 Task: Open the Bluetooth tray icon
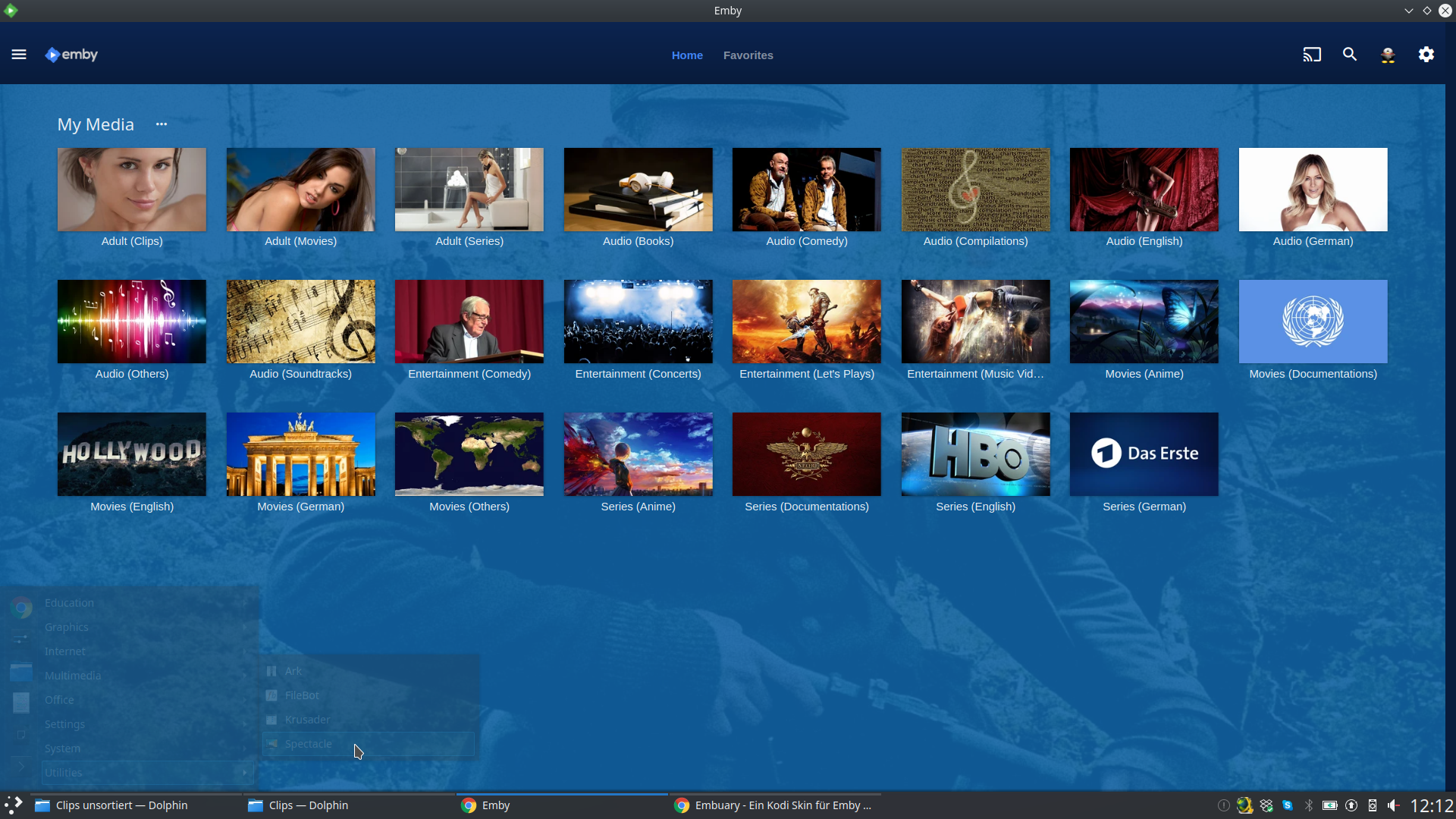(x=1309, y=805)
